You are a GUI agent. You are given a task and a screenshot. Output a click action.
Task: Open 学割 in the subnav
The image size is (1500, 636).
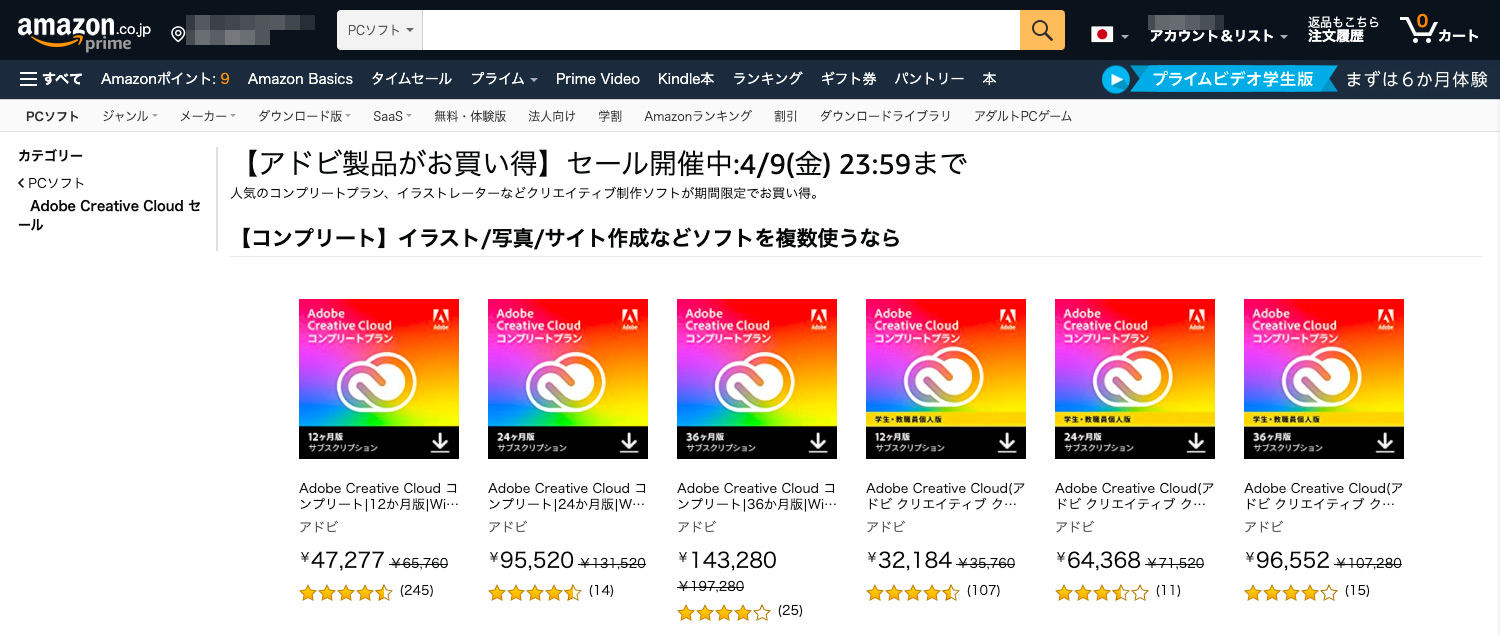click(x=610, y=116)
